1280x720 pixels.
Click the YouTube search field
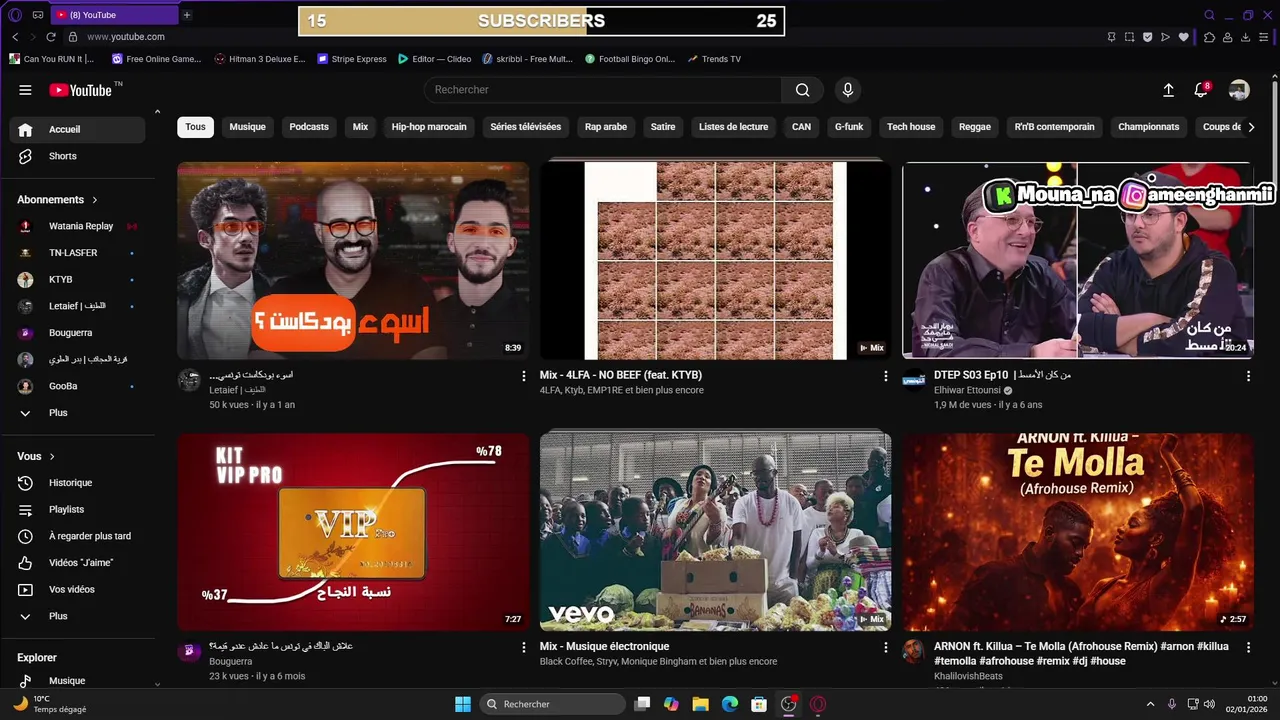[603, 90]
